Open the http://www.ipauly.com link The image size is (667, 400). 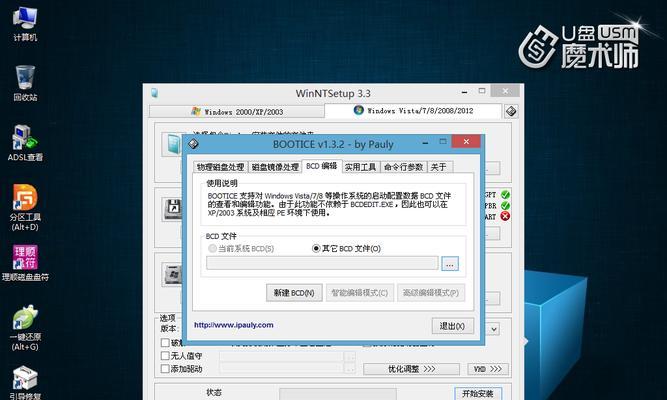(x=234, y=325)
